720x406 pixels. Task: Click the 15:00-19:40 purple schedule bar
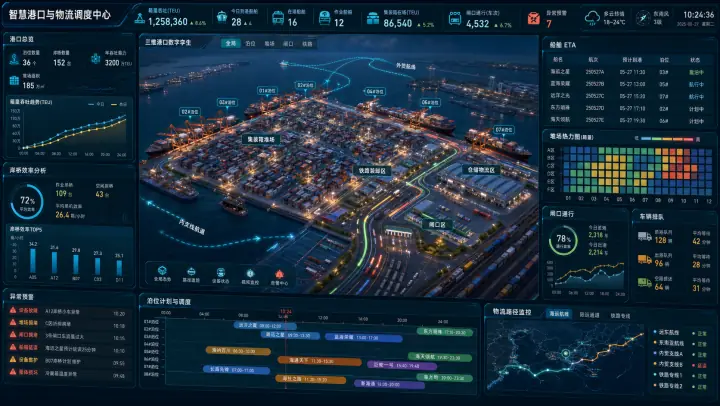point(402,366)
